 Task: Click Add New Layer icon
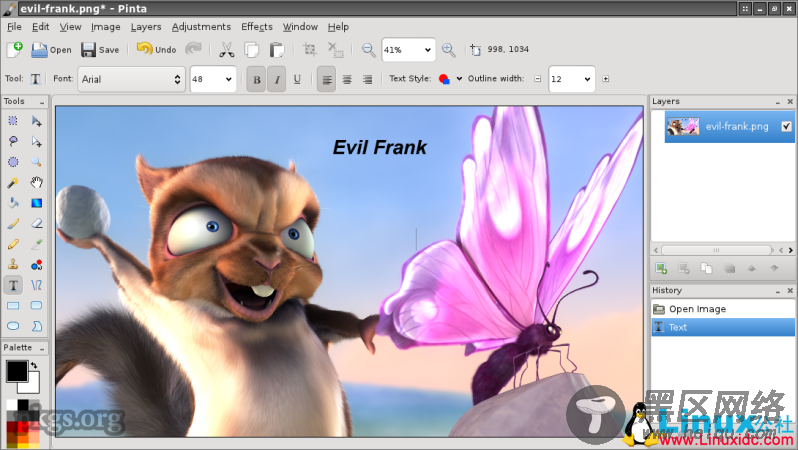tap(661, 268)
